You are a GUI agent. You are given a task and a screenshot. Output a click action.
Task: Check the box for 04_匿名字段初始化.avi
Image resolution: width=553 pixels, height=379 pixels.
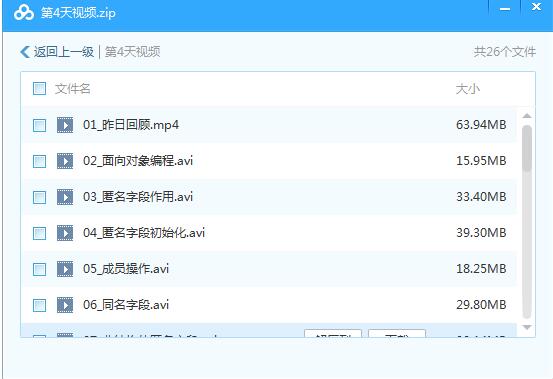[39, 233]
